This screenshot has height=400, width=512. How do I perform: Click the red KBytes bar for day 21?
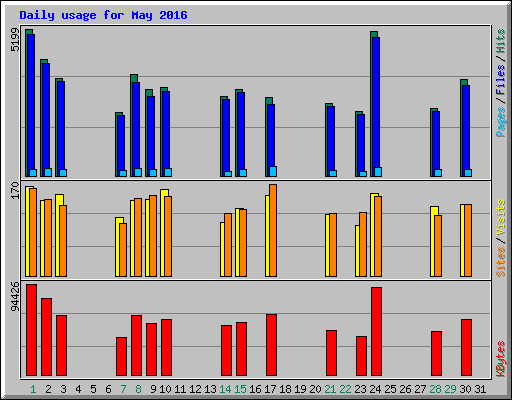click(x=331, y=353)
